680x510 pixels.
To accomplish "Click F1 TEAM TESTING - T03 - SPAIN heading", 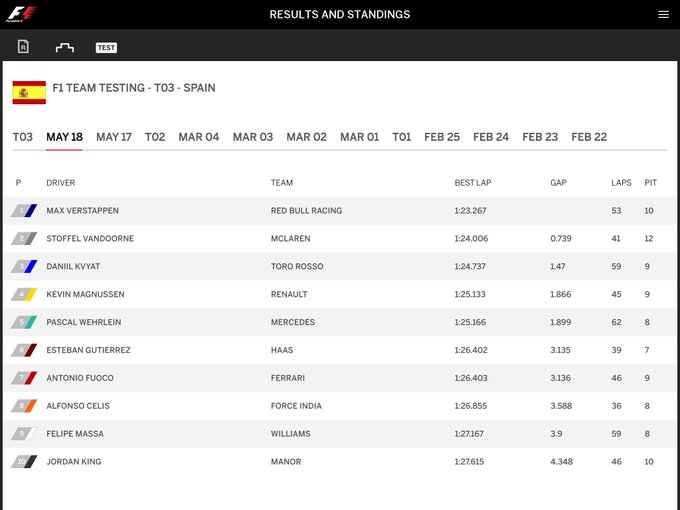I will tap(134, 88).
